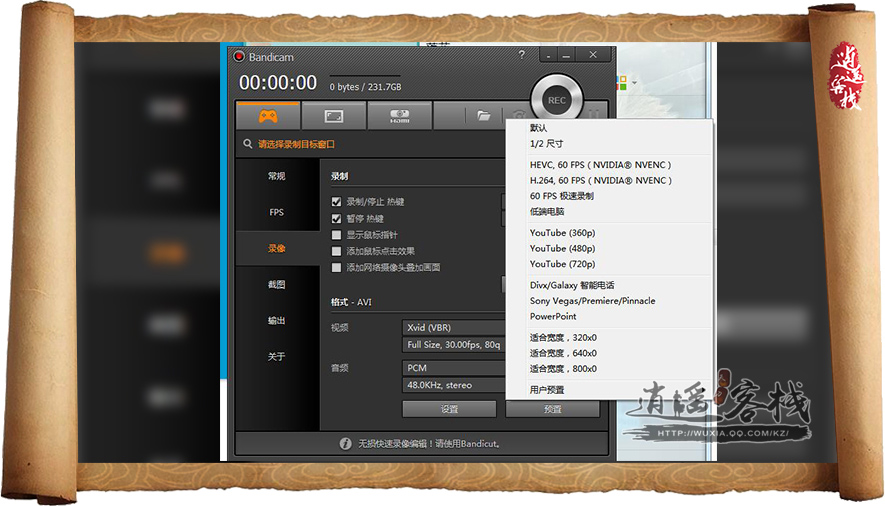This screenshot has width=885, height=506.
Task: Select the game recording mode gamepad icon
Action: point(268,116)
